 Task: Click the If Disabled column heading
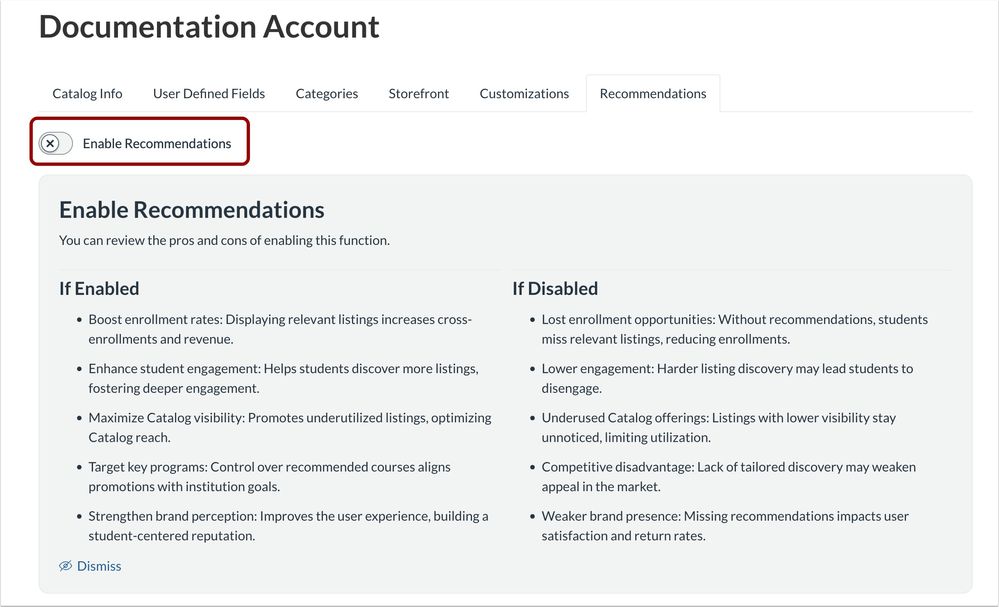(x=555, y=289)
